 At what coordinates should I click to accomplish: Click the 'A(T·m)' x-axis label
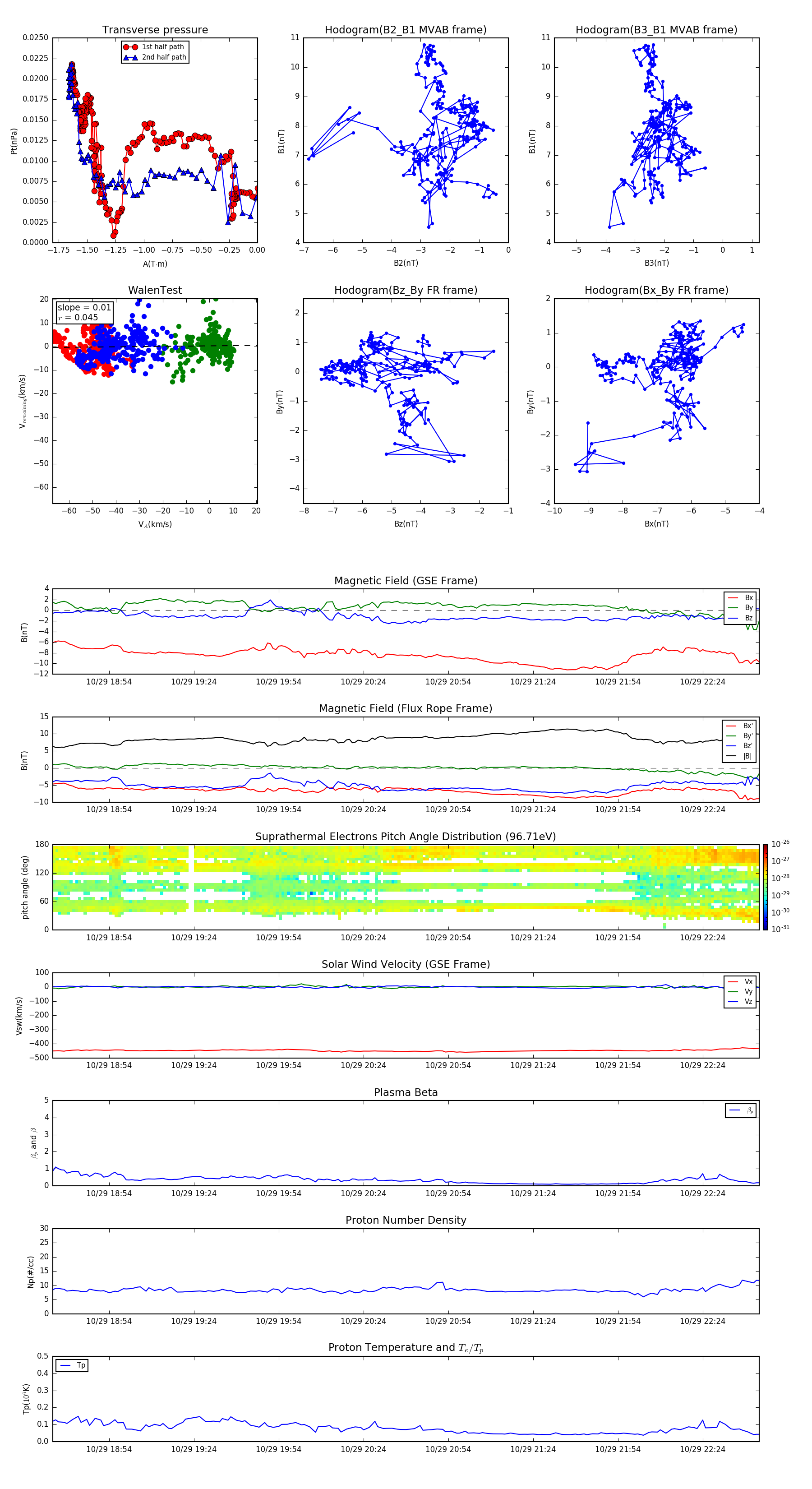[x=155, y=264]
